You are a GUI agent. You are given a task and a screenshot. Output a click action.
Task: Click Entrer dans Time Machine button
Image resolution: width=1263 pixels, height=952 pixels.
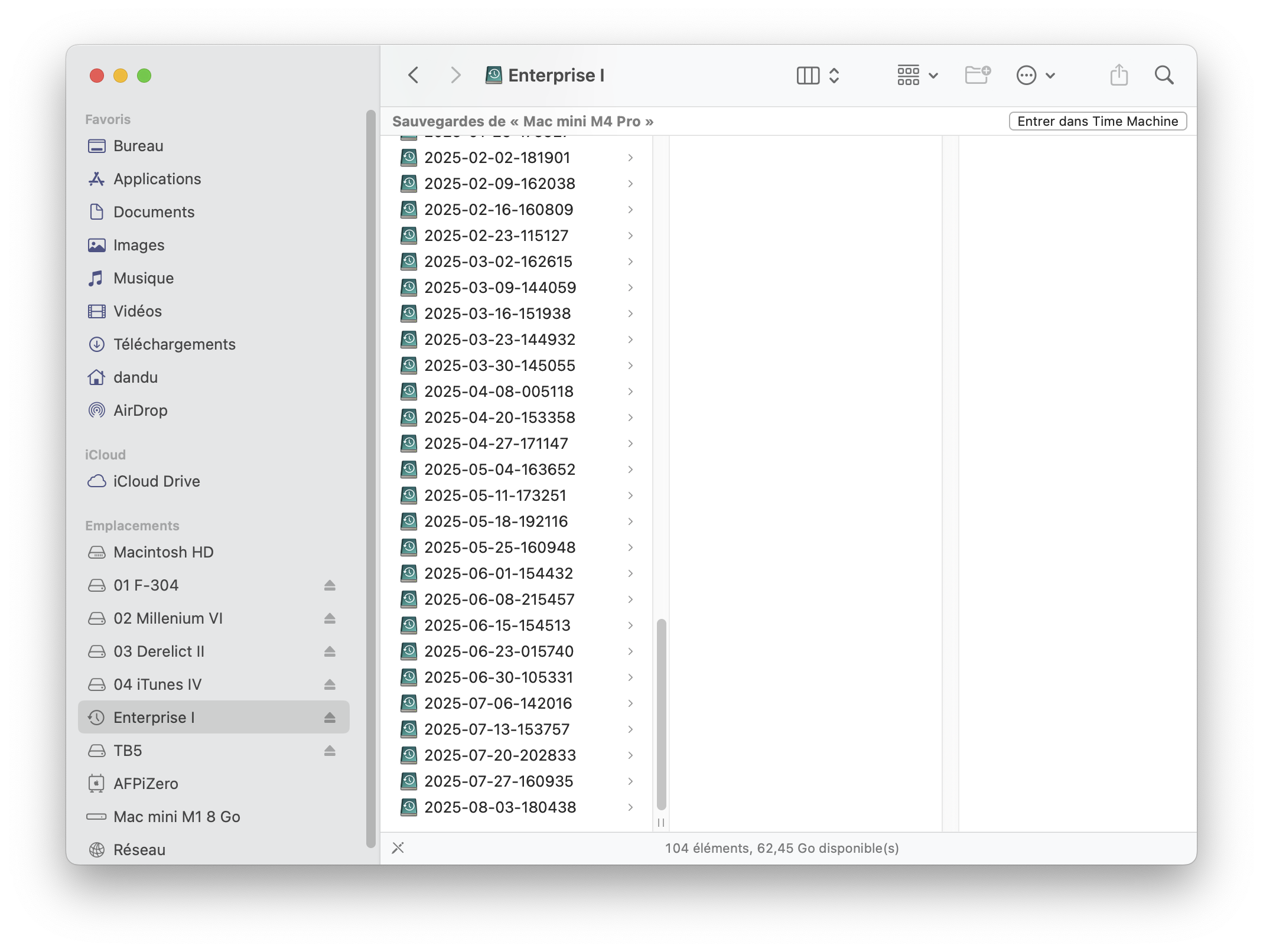click(1098, 121)
